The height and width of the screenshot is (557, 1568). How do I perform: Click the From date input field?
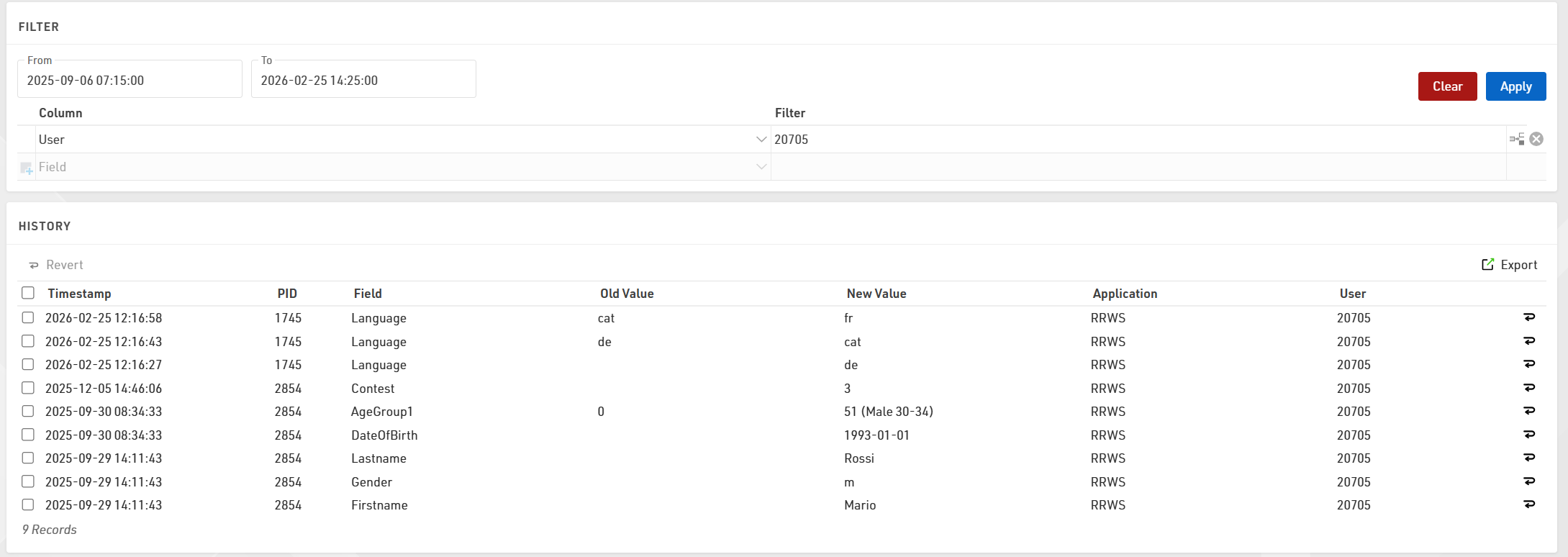coord(130,81)
